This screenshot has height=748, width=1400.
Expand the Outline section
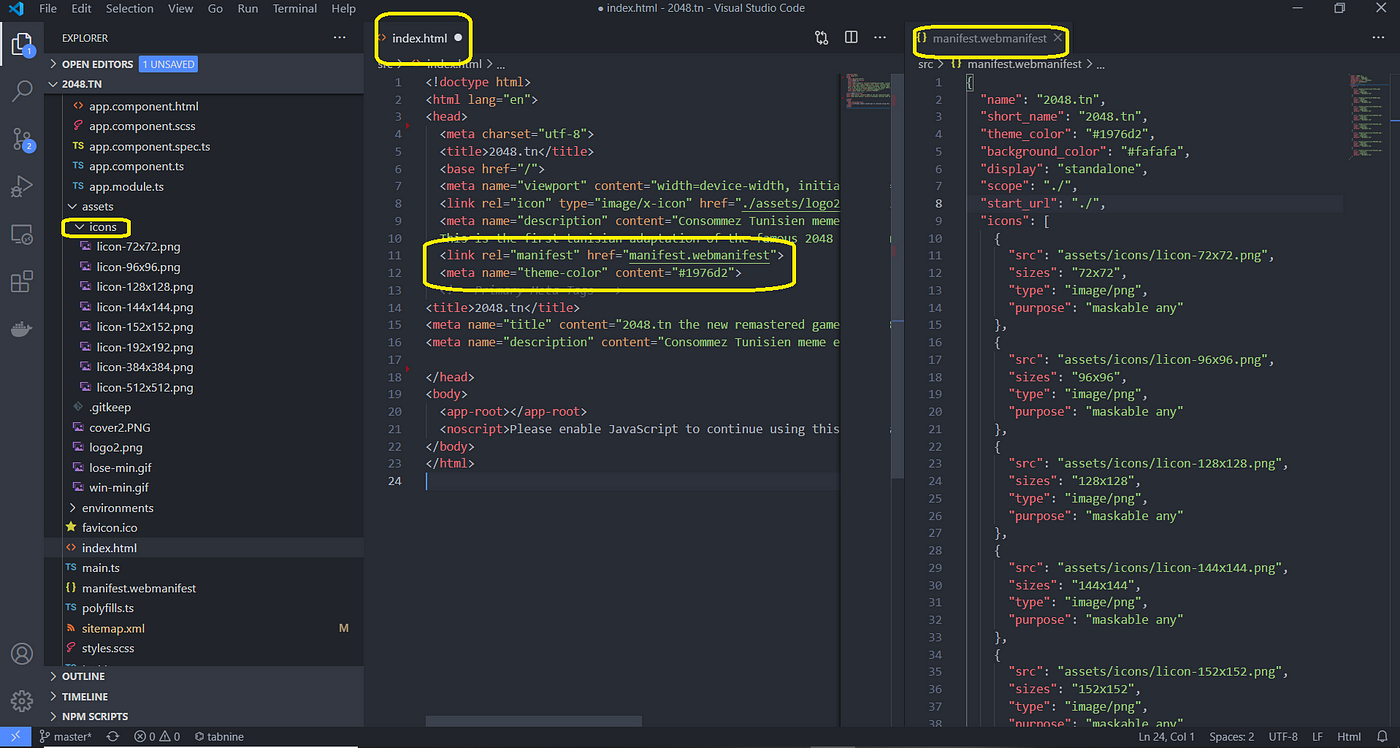[55, 677]
